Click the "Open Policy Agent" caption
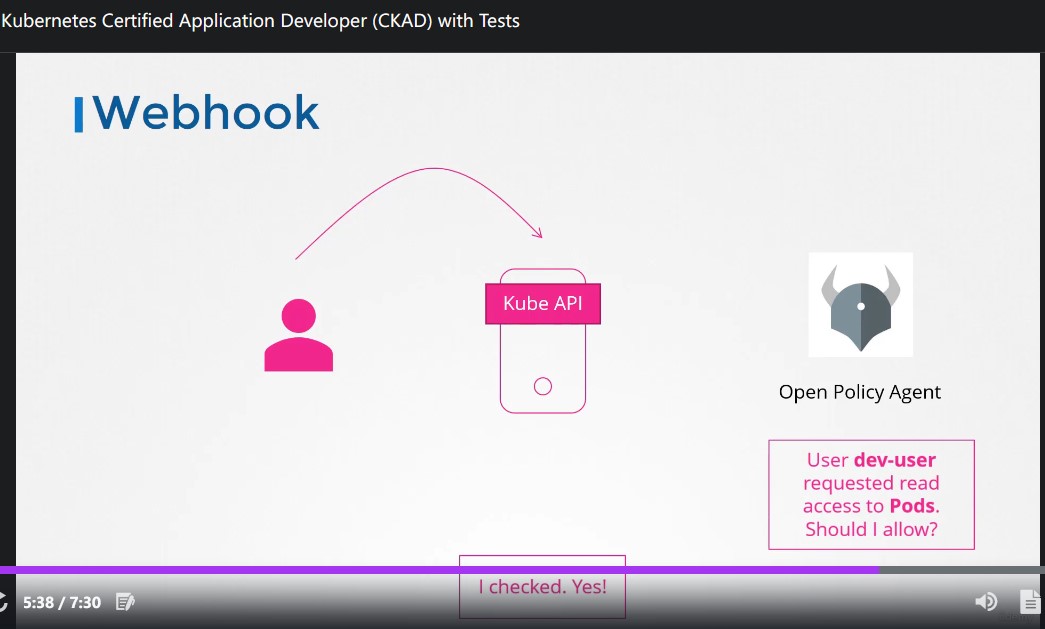 coord(860,392)
